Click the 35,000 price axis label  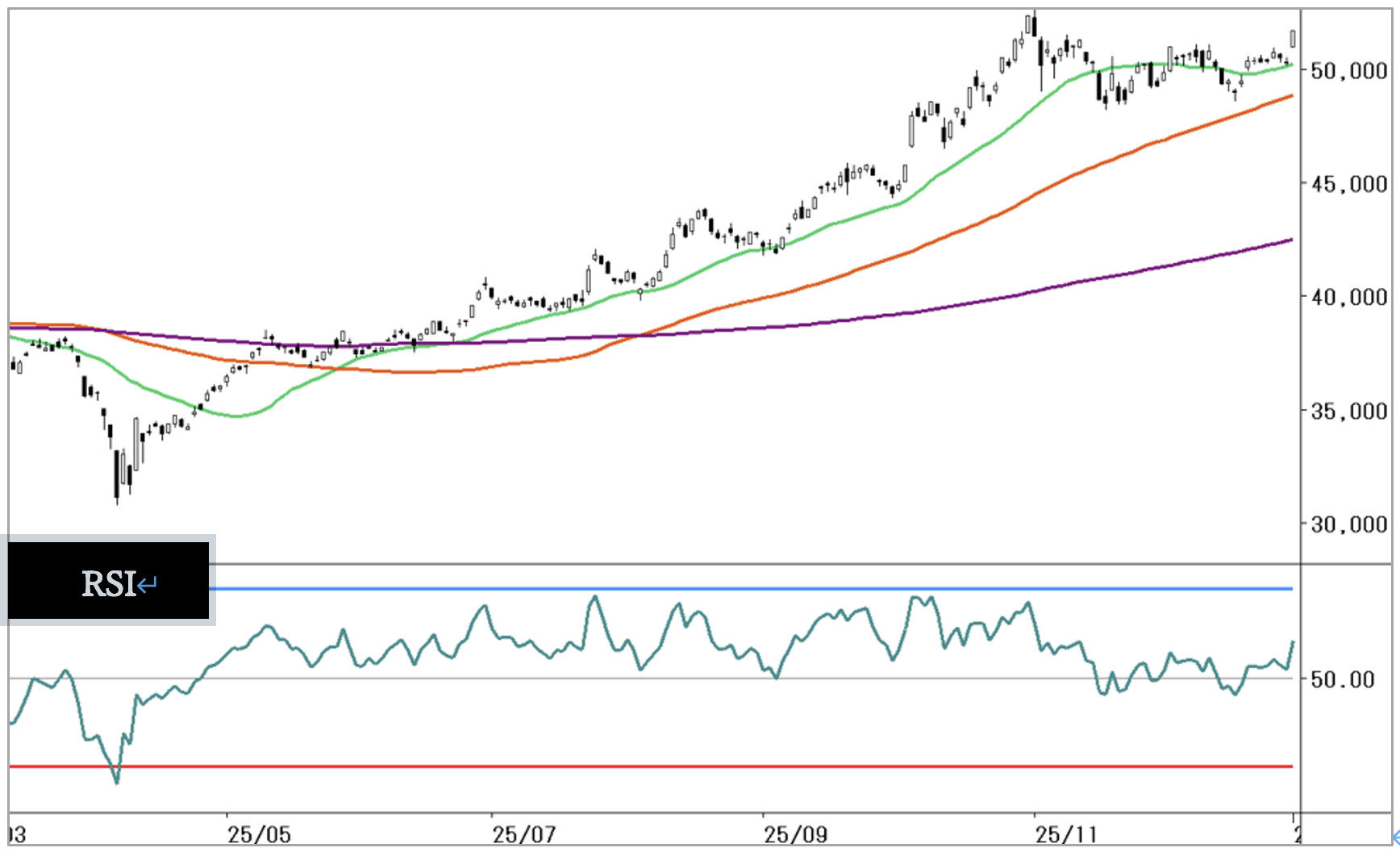1348,411
